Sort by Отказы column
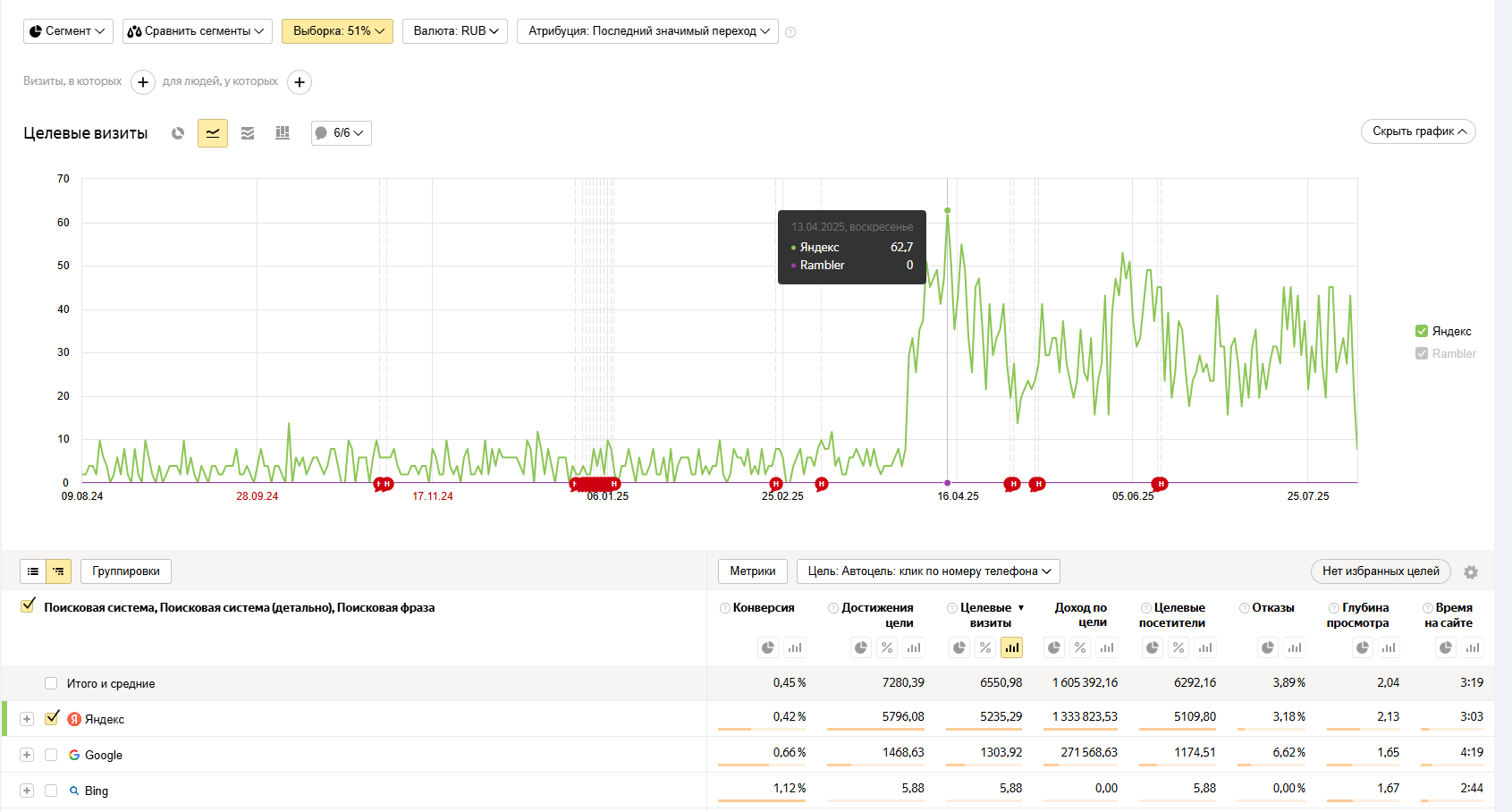 1273,608
